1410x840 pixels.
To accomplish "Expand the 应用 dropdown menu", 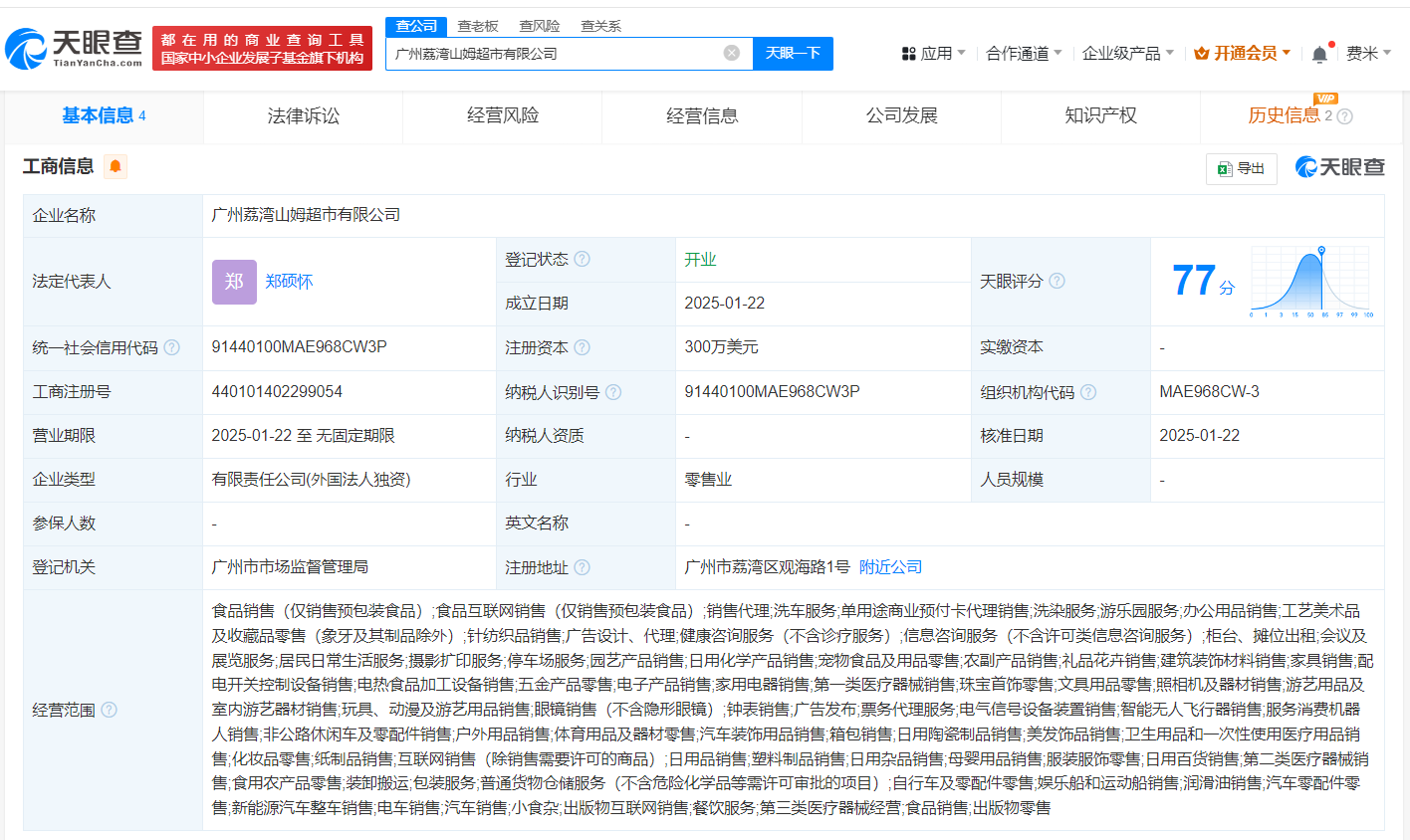I will pos(933,54).
